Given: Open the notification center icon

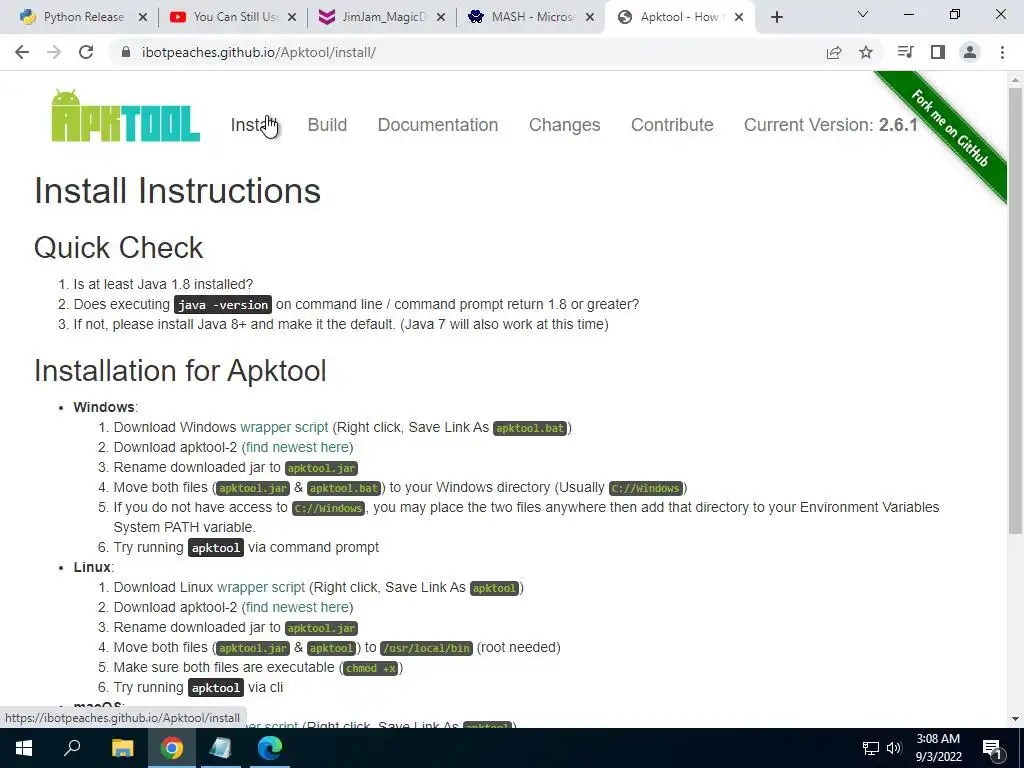Looking at the screenshot, I should [992, 748].
